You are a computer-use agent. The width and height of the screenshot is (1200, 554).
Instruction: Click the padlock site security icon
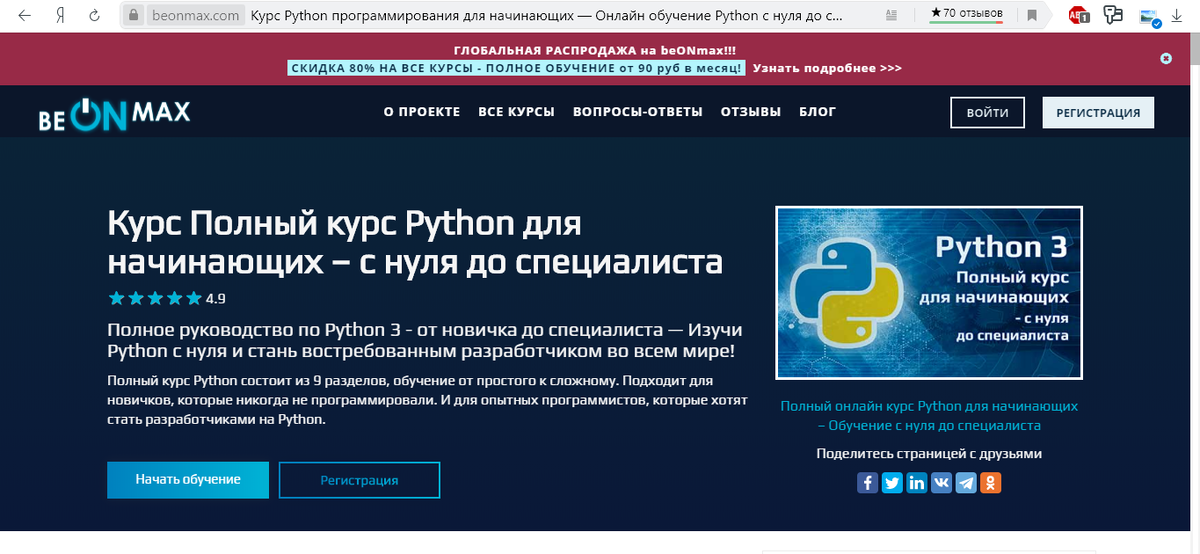click(133, 16)
